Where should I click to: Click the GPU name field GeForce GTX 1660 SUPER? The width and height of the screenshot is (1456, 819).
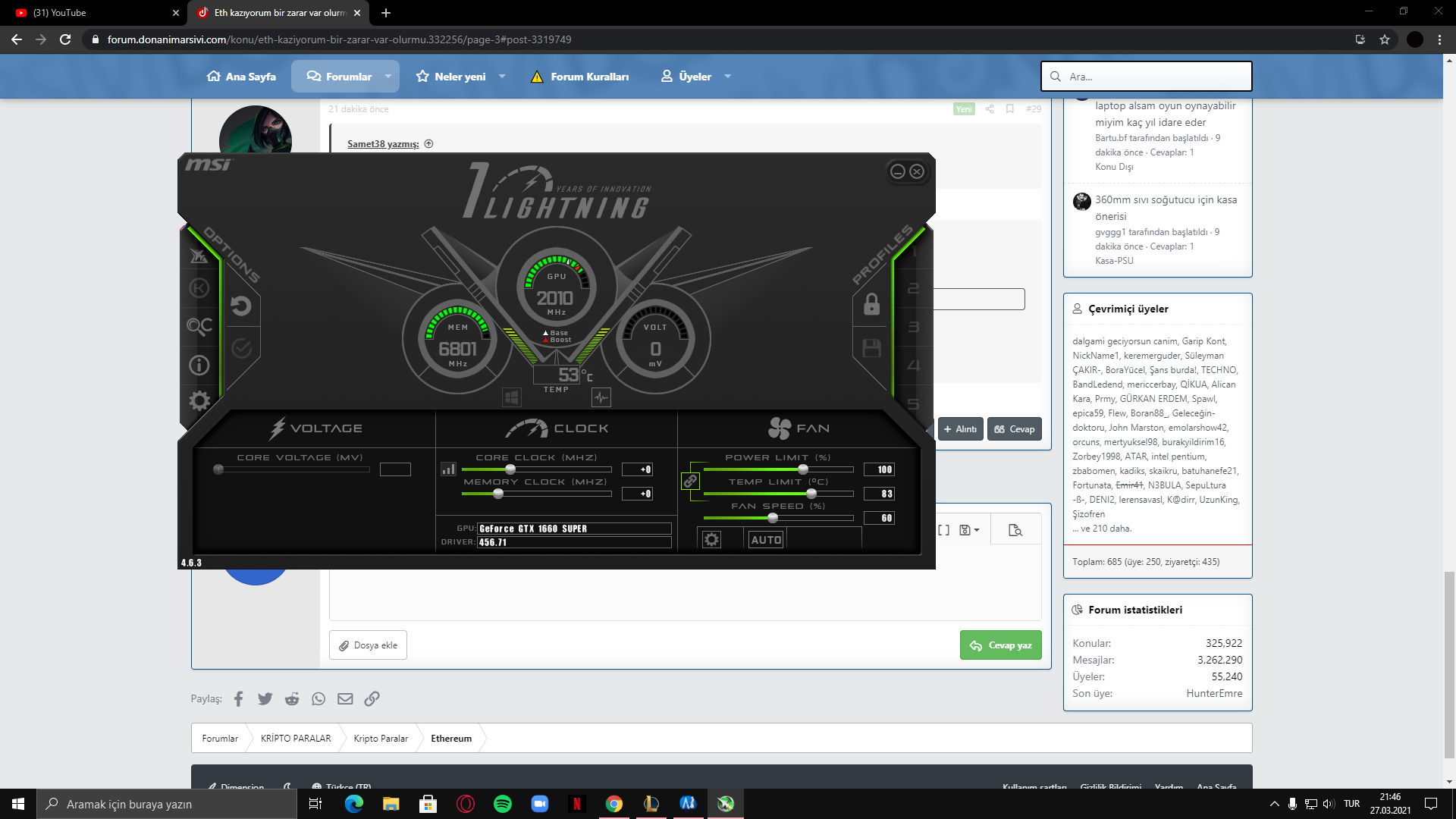[575, 529]
